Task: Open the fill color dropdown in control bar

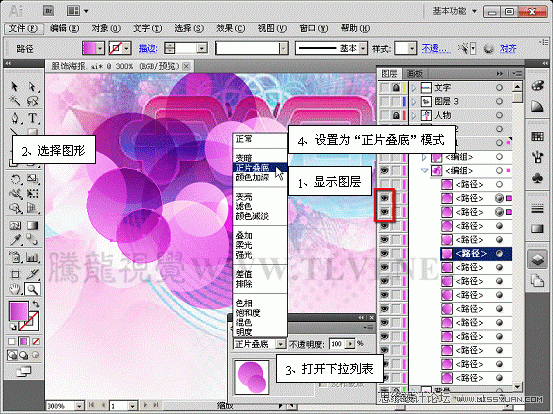Action: click(100, 48)
